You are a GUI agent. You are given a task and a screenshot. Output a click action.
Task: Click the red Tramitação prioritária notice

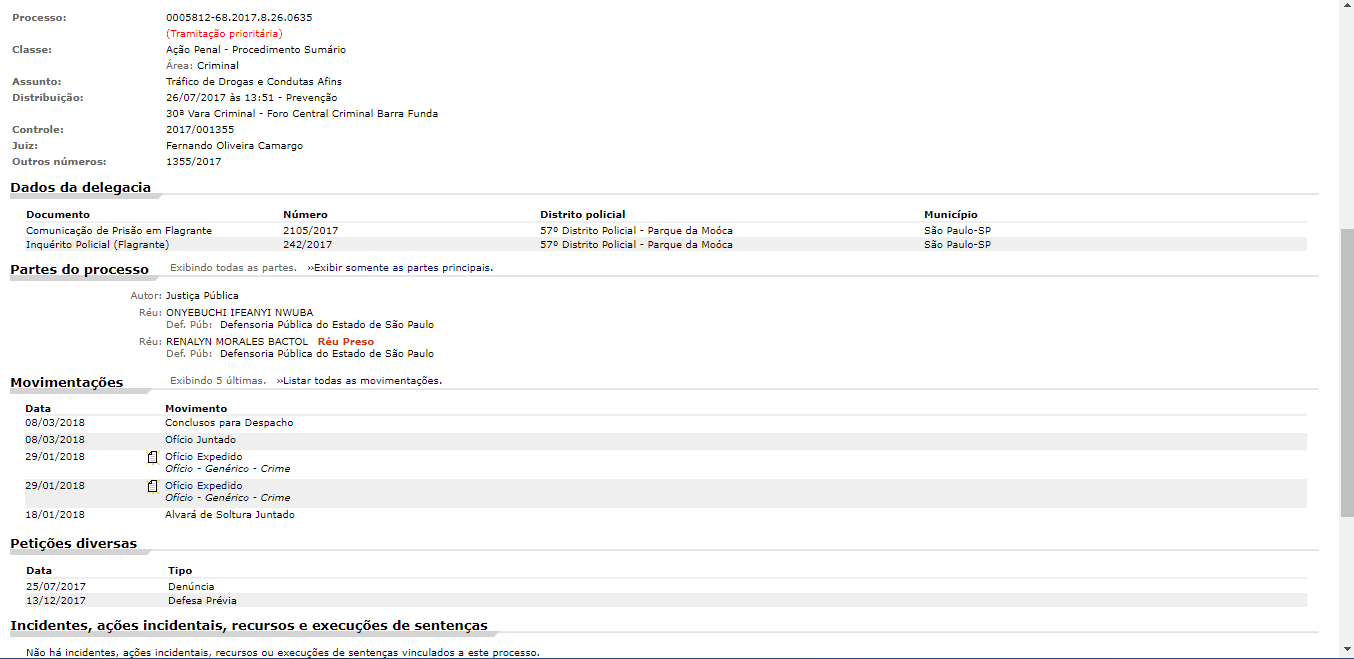coord(224,34)
